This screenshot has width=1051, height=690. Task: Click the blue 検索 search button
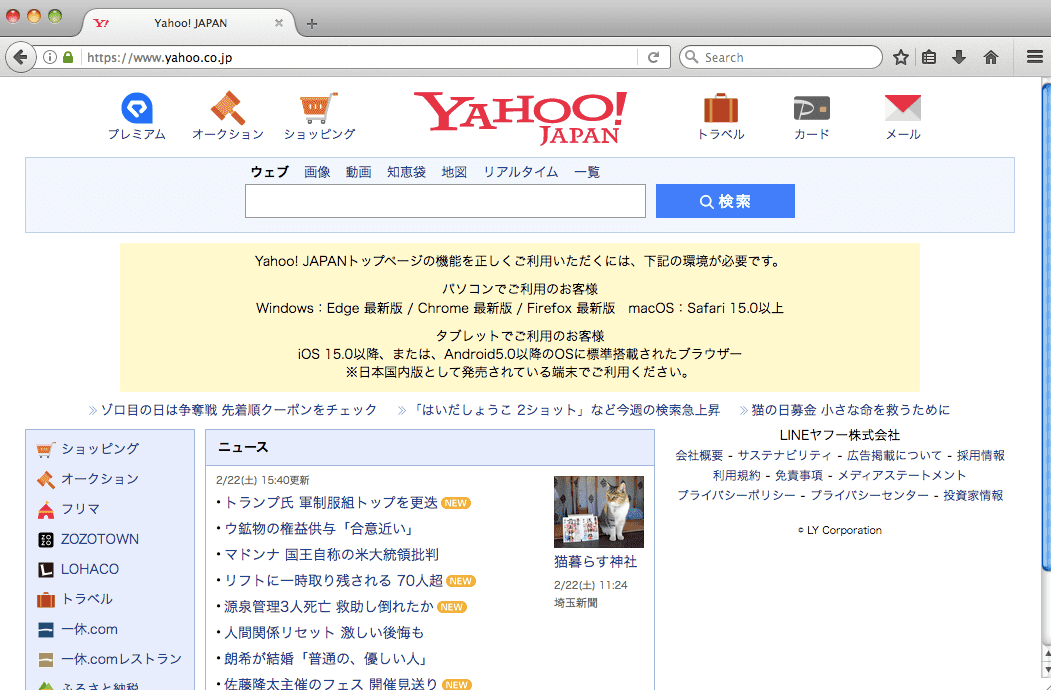[x=725, y=201]
